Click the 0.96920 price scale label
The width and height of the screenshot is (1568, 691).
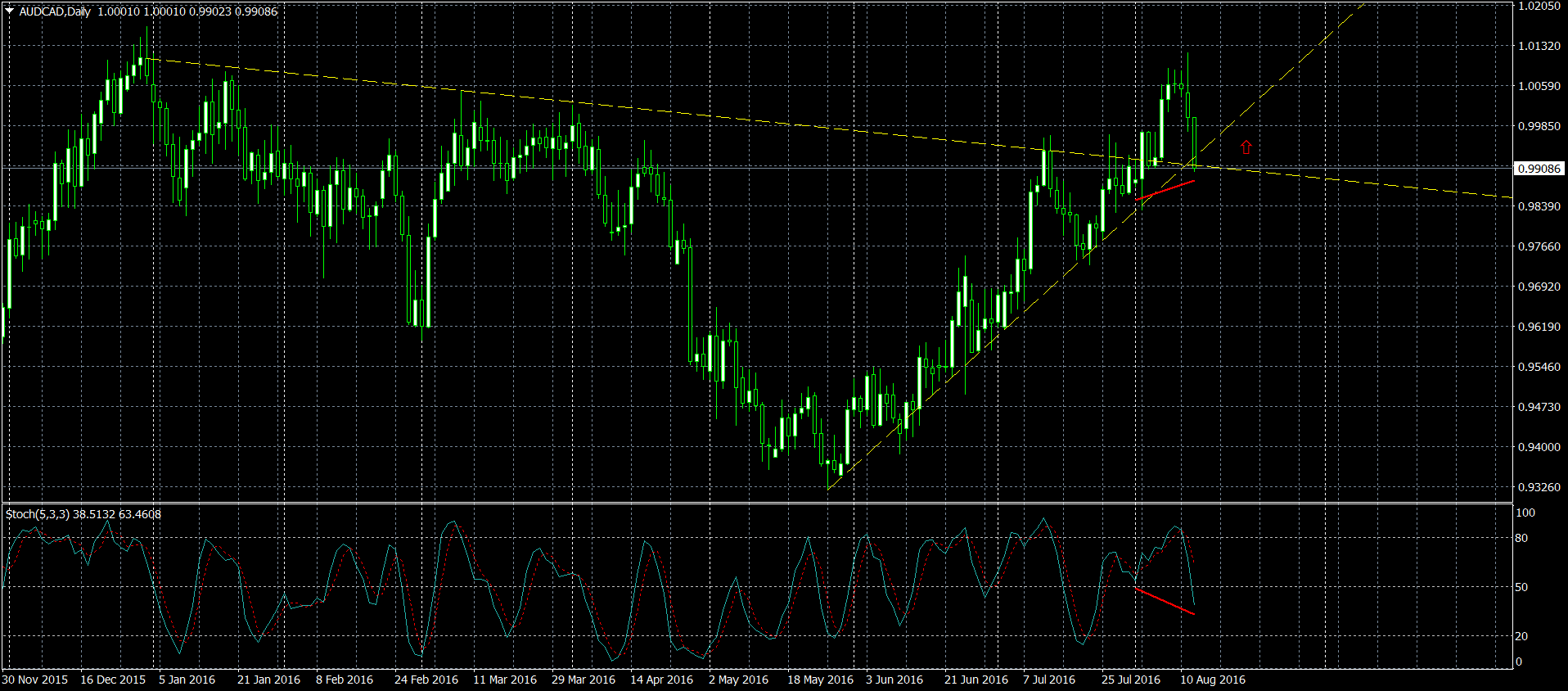tap(1539, 287)
